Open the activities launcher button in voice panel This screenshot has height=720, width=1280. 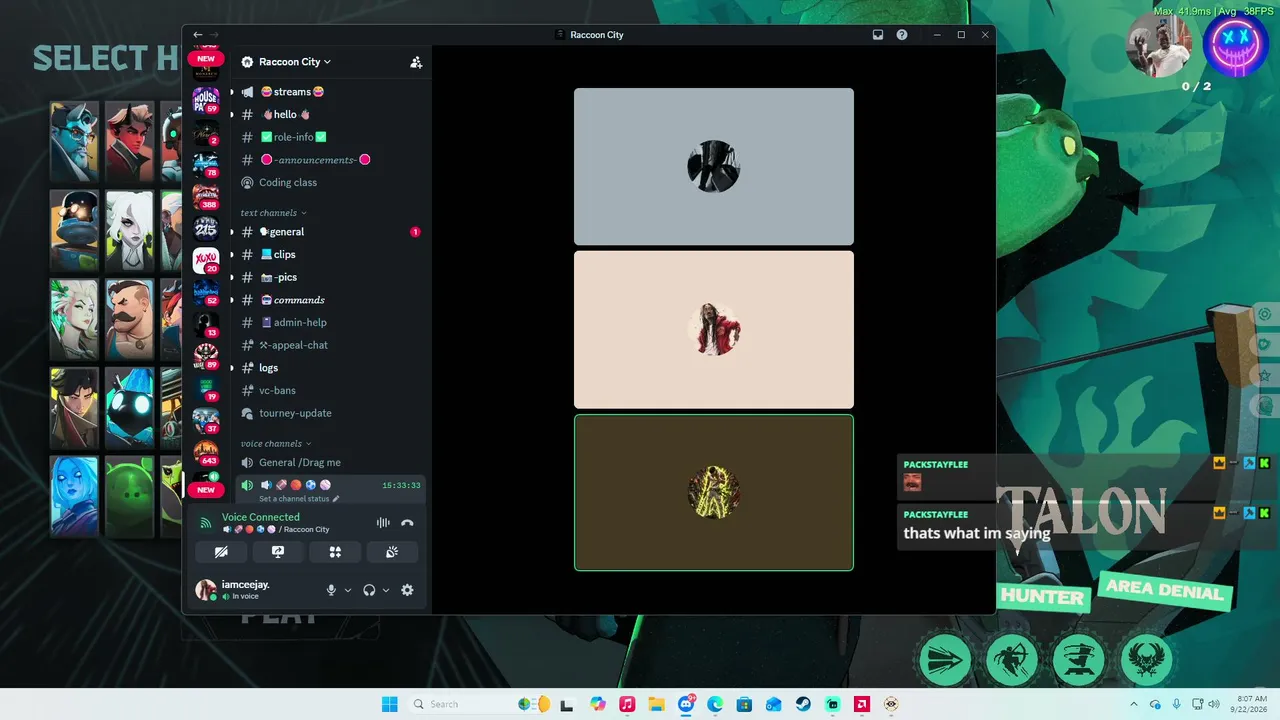(x=335, y=552)
